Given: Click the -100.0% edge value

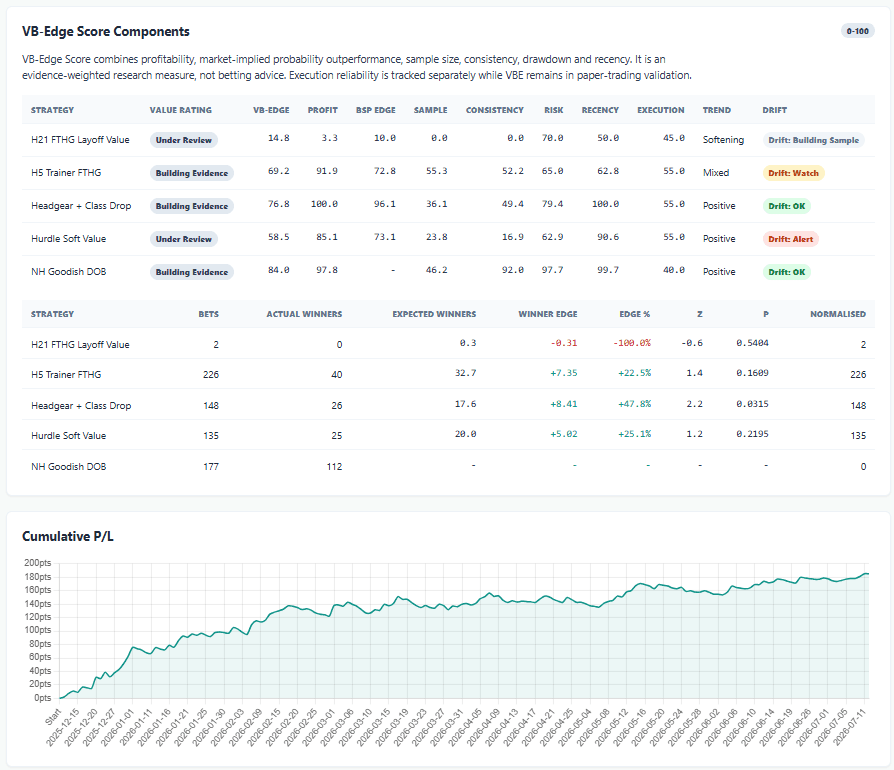Looking at the screenshot, I should (632, 343).
